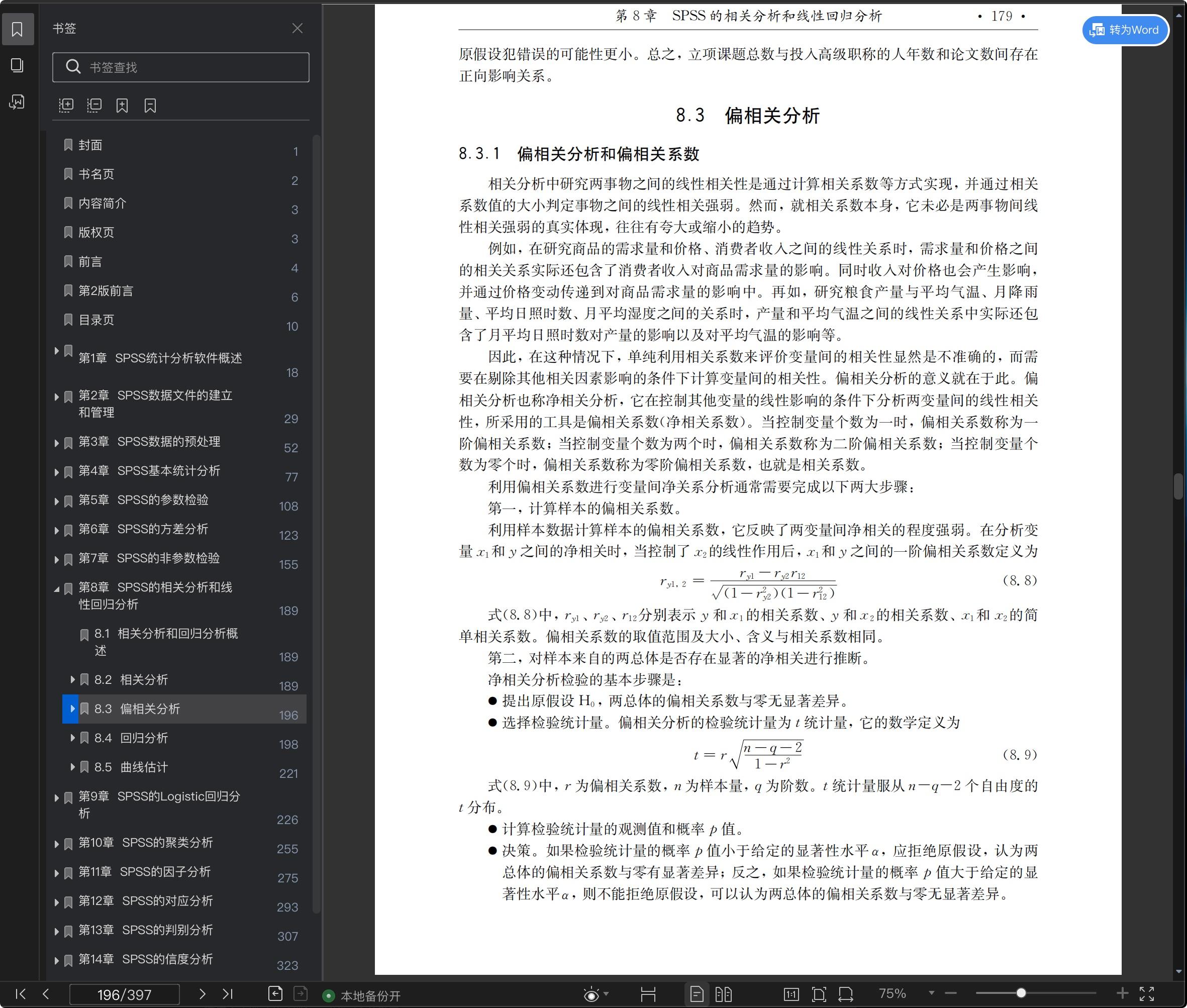Click the 转为Word button
Viewport: 1187px width, 1008px height.
(1125, 30)
